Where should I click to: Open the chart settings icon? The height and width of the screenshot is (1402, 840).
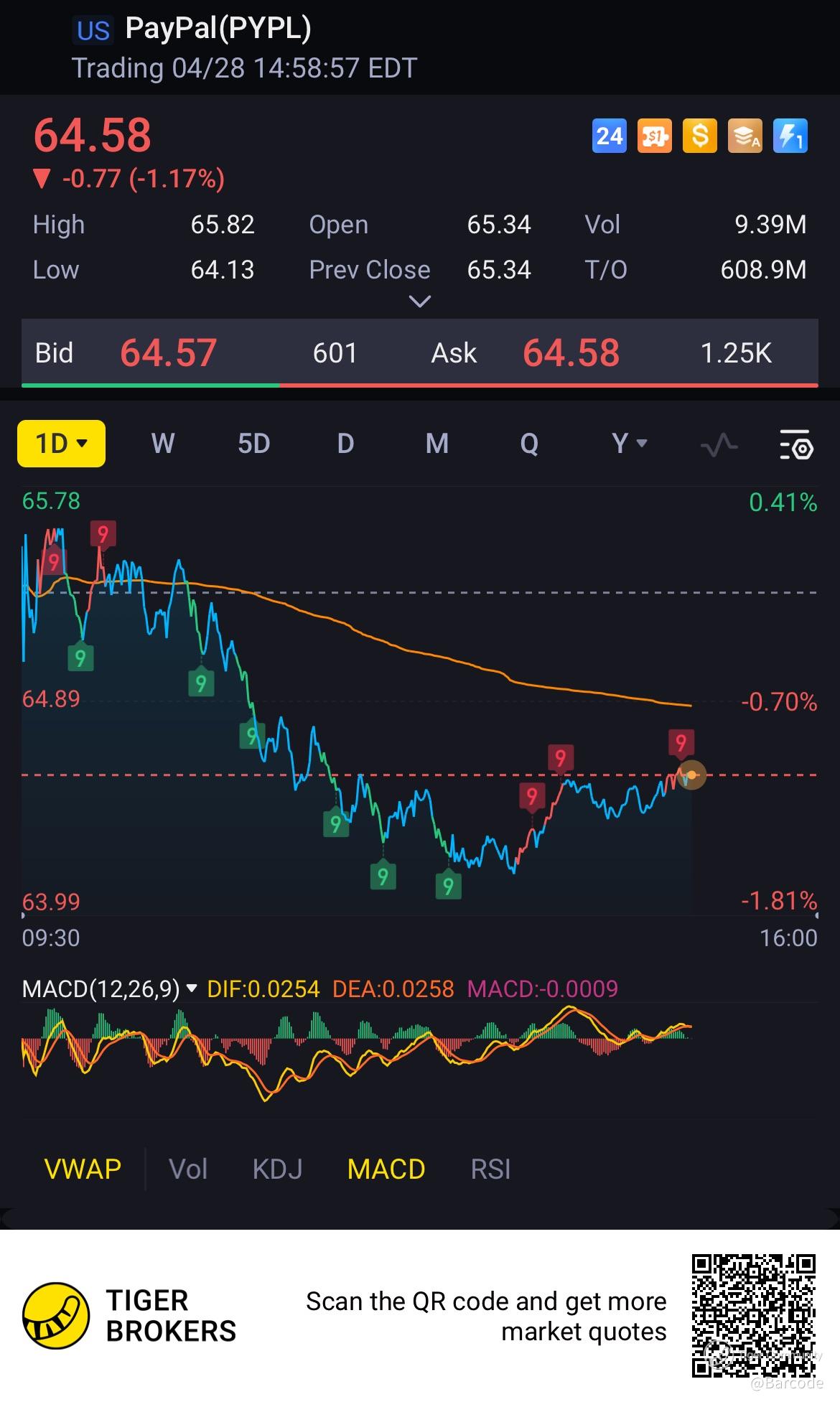coord(795,444)
